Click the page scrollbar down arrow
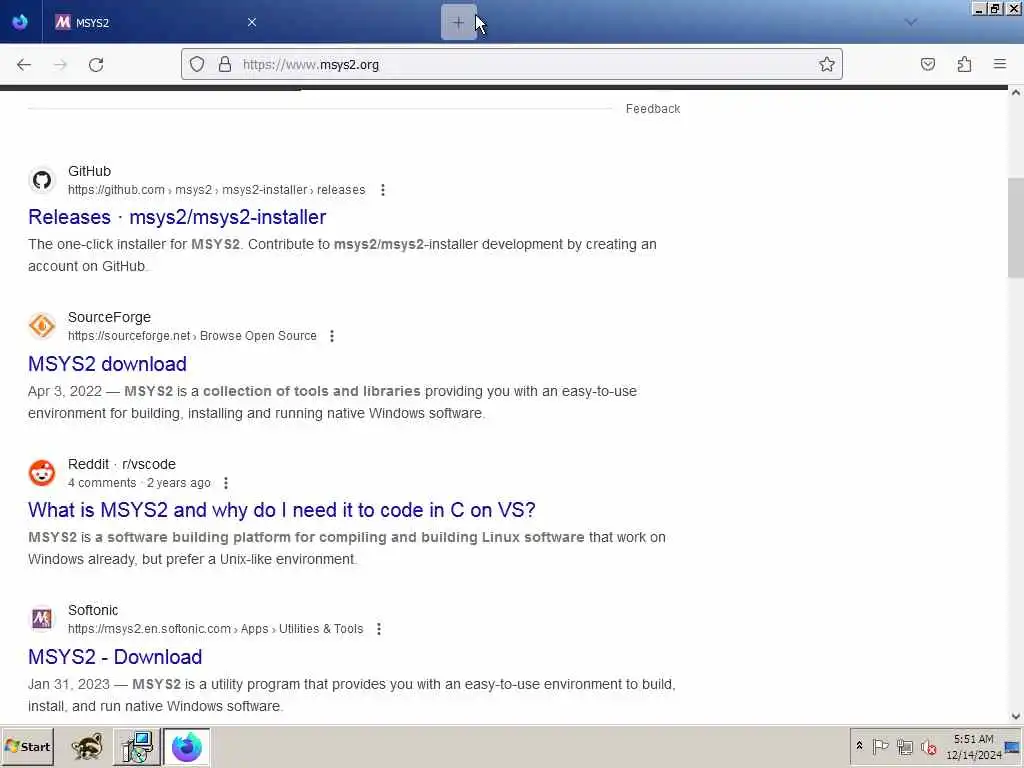 (1016, 716)
